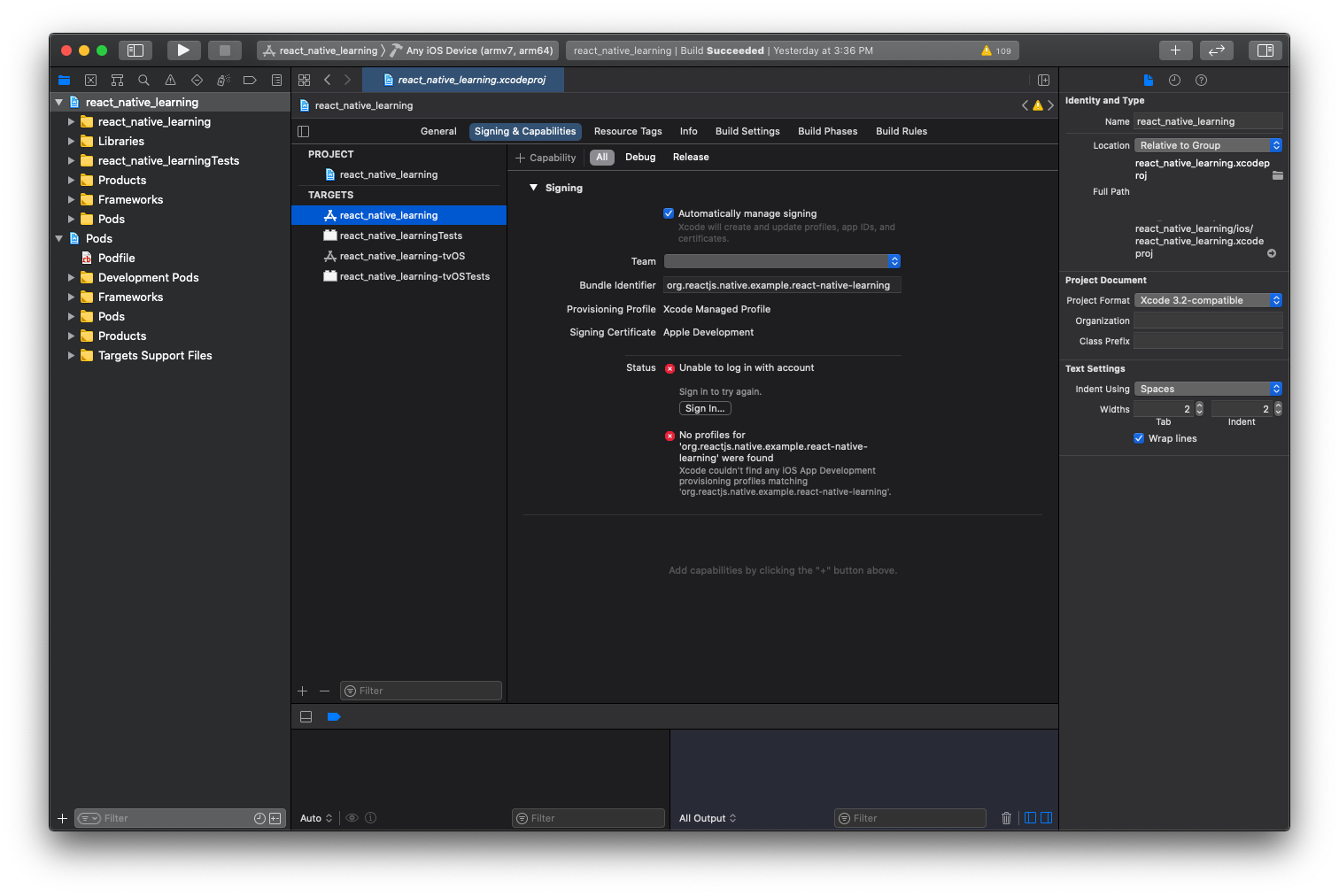Image resolution: width=1339 pixels, height=896 pixels.
Task: Add an editor pane on the right
Action: (1043, 80)
